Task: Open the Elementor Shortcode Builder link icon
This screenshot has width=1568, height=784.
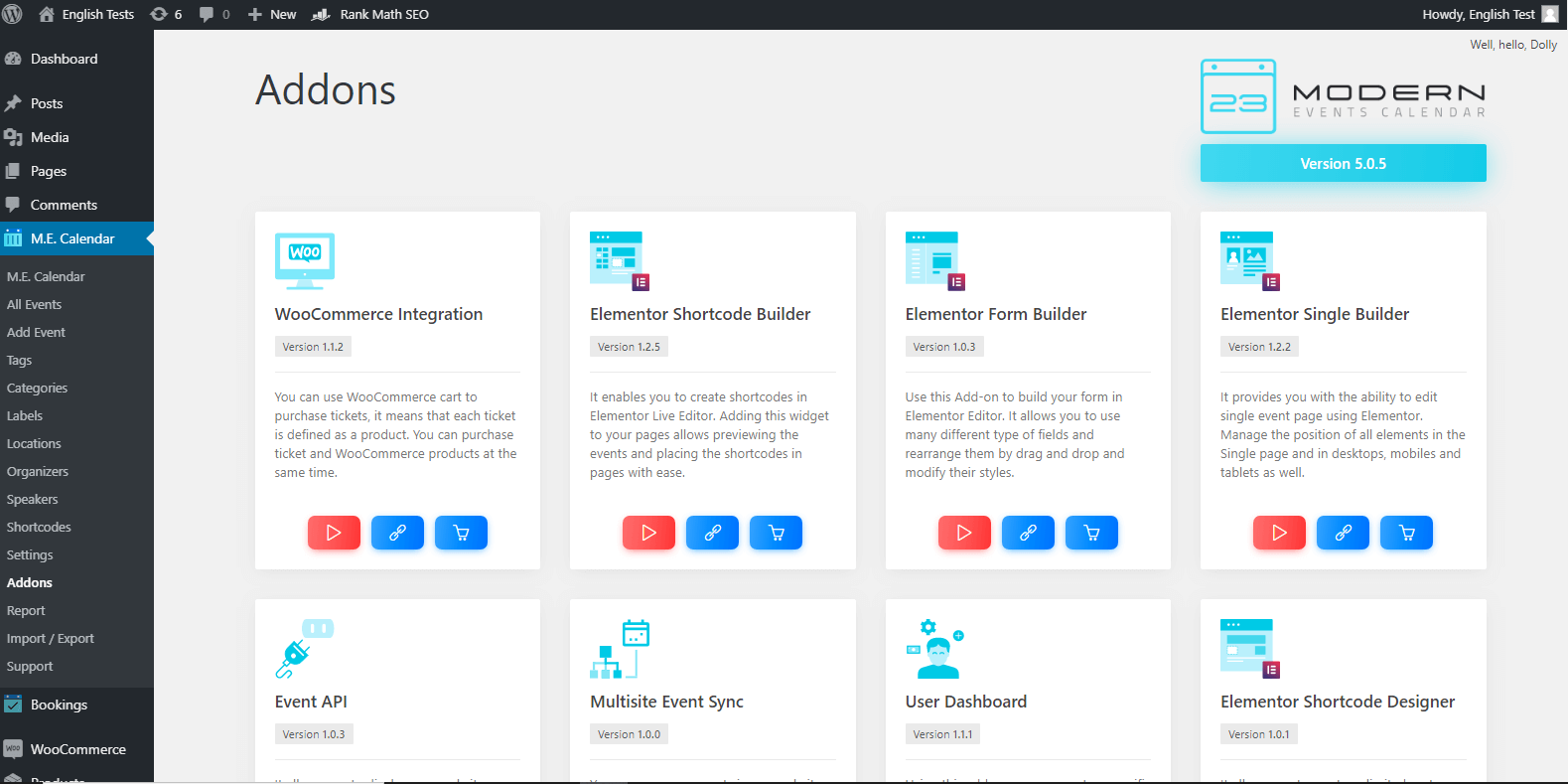Action: (712, 533)
